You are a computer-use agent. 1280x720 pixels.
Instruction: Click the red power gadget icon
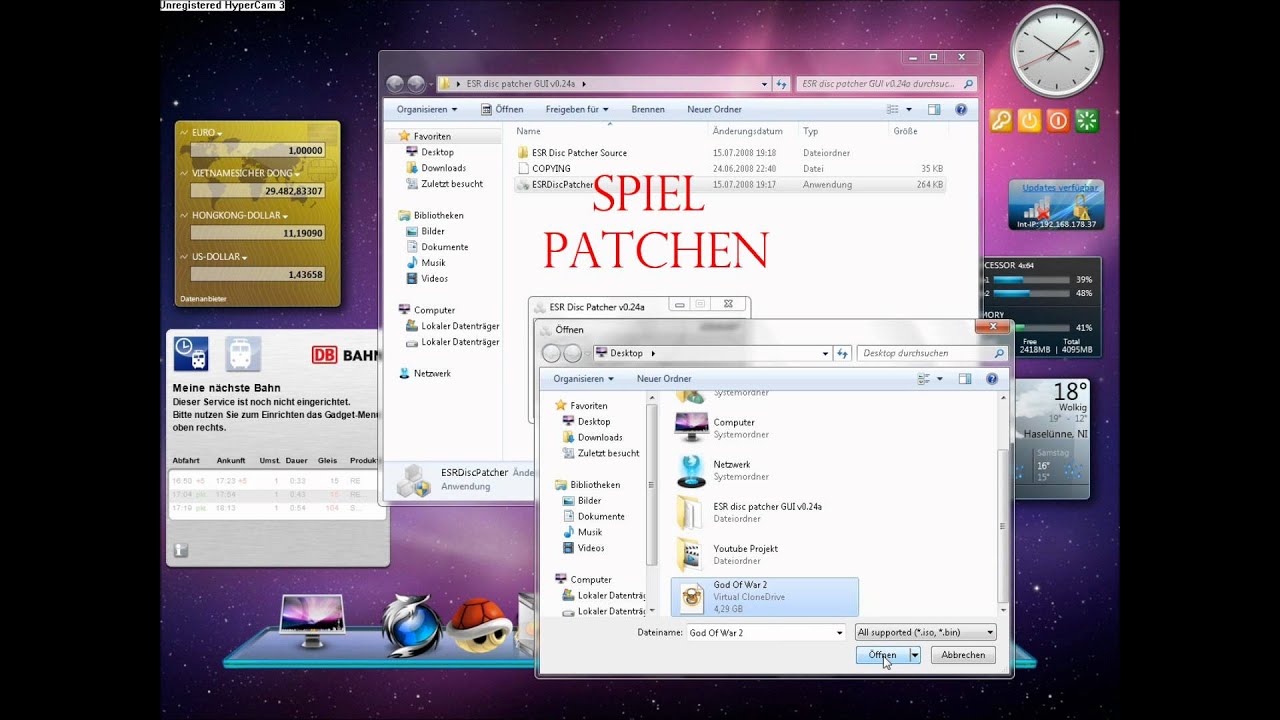tap(1058, 121)
